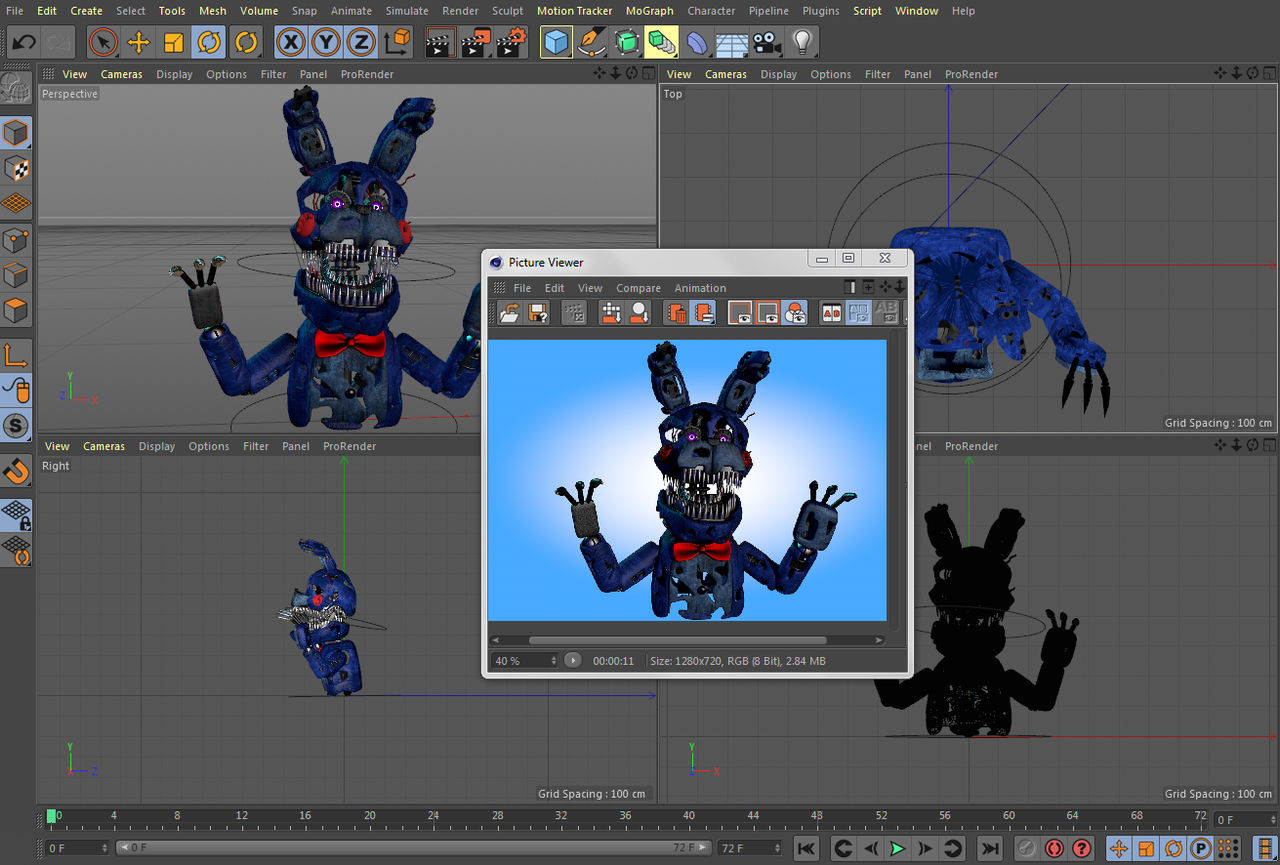Switch to Polygons mode
Screen dimensions: 1280x865
pos(16,310)
